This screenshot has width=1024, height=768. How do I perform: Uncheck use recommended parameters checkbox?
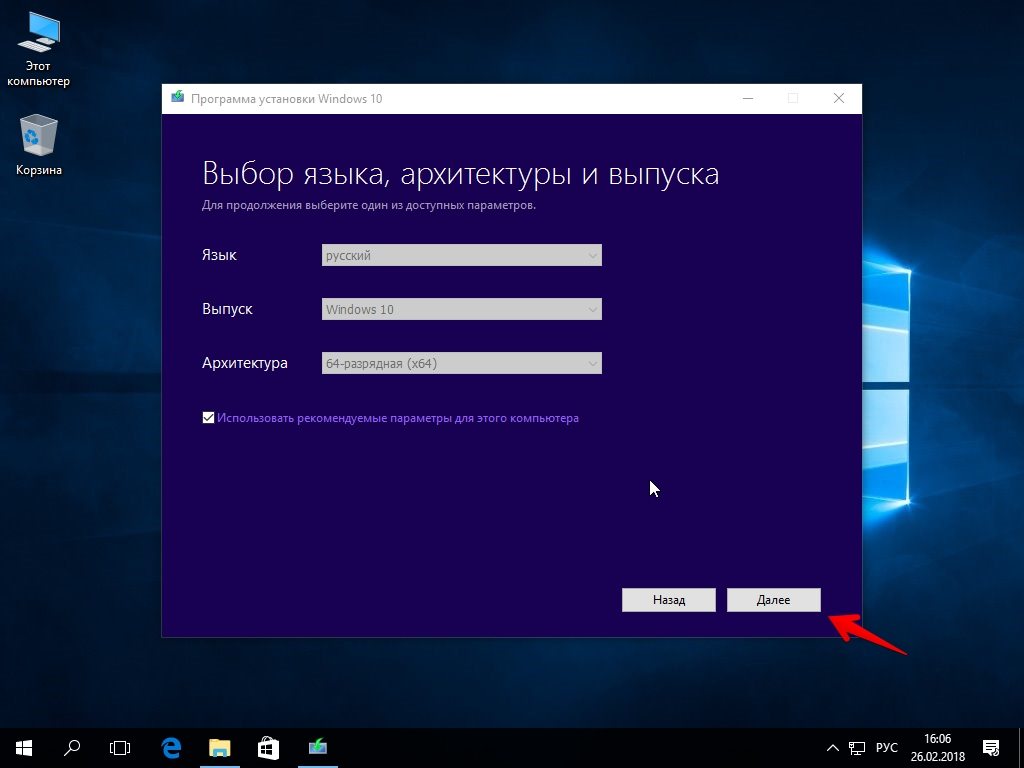coord(208,418)
